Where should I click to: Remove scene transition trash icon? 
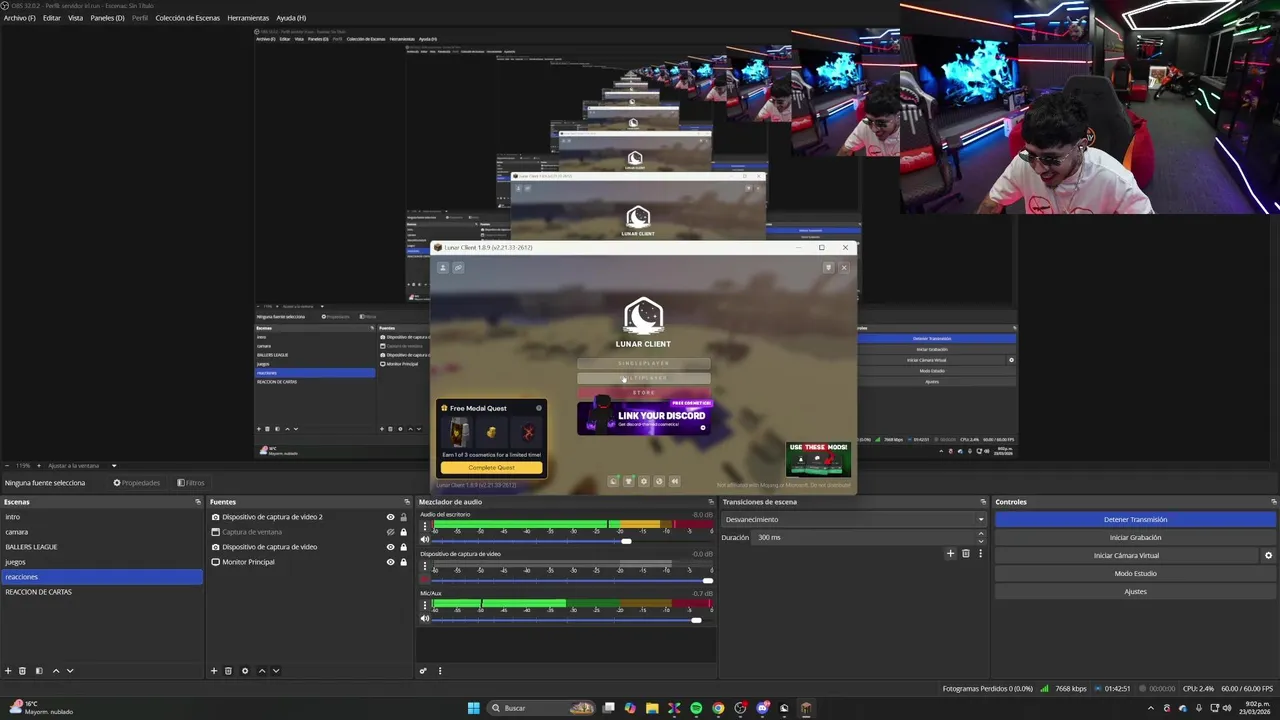point(966,553)
